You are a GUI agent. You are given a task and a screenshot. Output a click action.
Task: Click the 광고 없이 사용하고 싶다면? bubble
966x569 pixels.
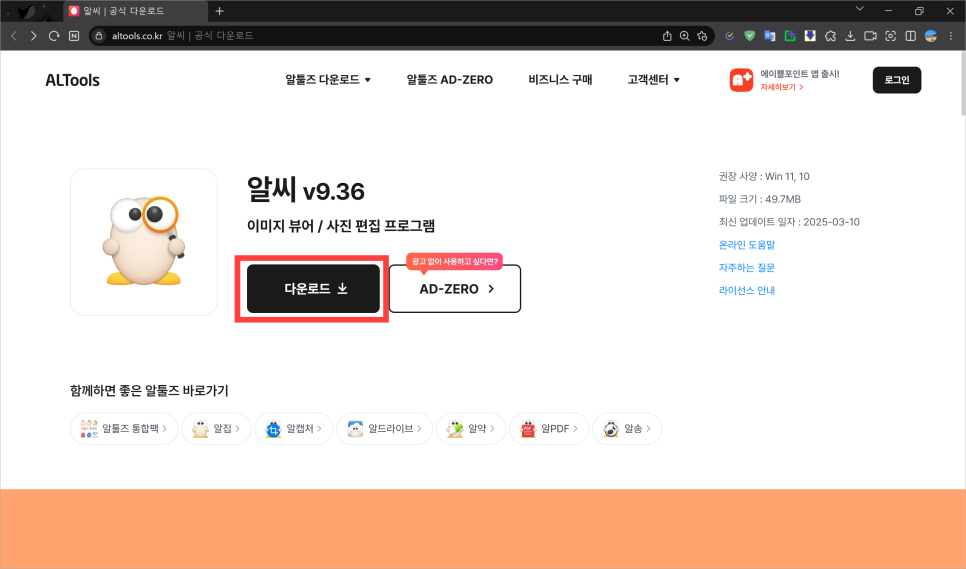[x=455, y=262]
